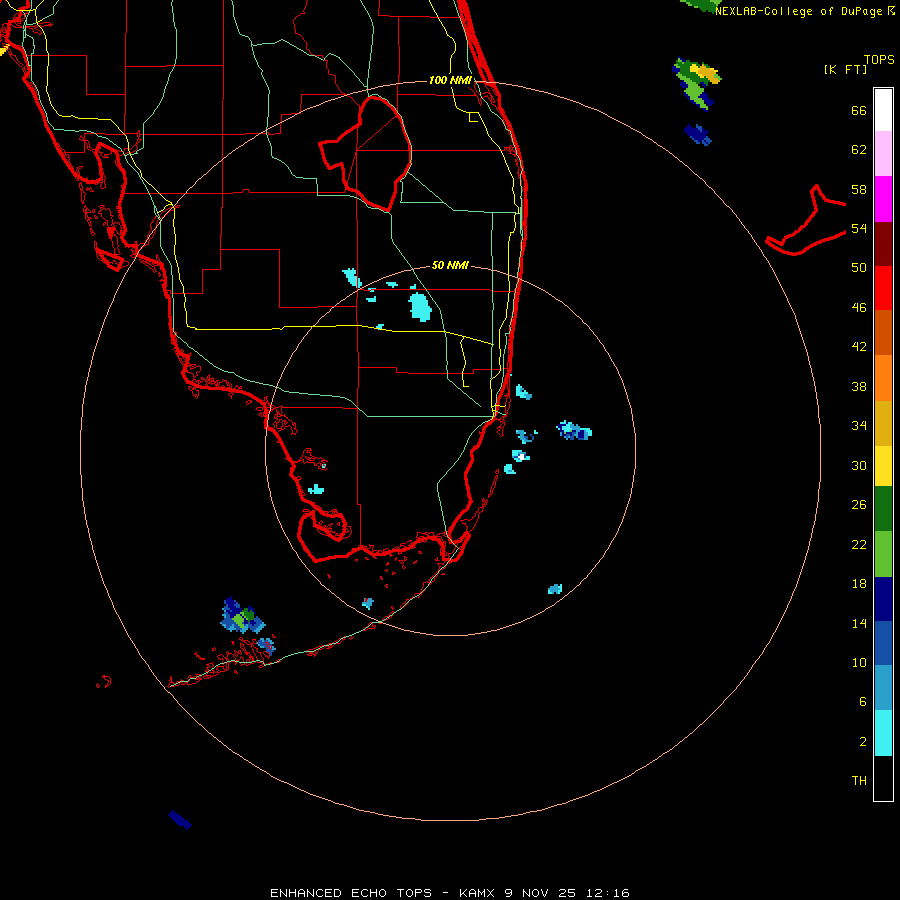The width and height of the screenshot is (900, 900).
Task: Click the ENHANCED ECHO TOPS footer text
Action: (x=450, y=893)
